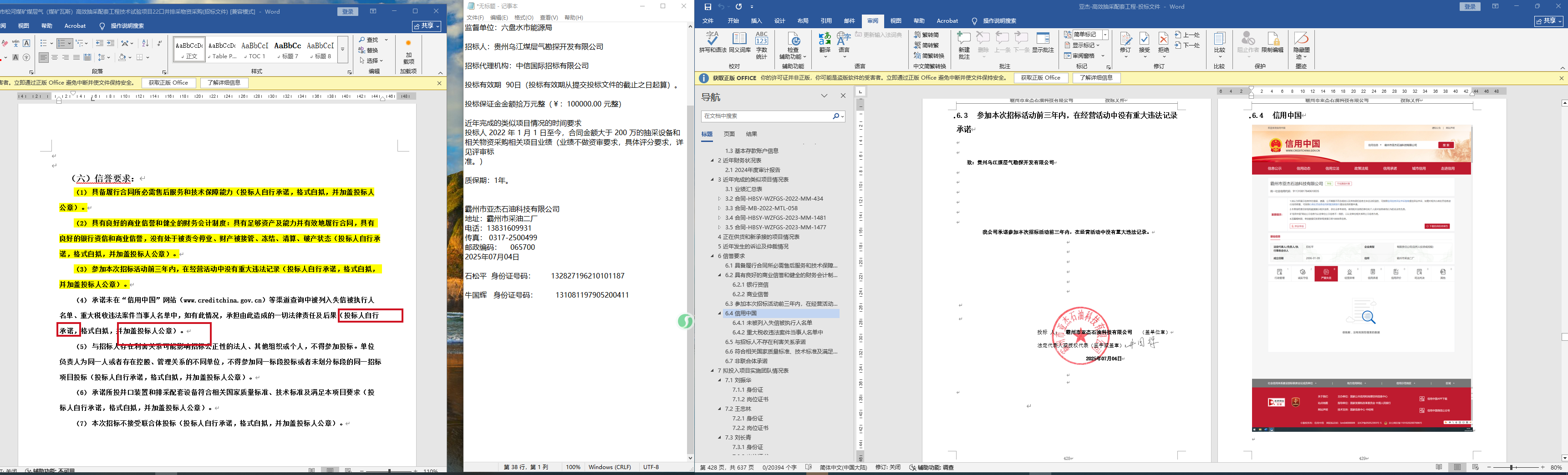The image size is (1568, 475).
Task: Close the Navigation pane
Action: (843, 96)
